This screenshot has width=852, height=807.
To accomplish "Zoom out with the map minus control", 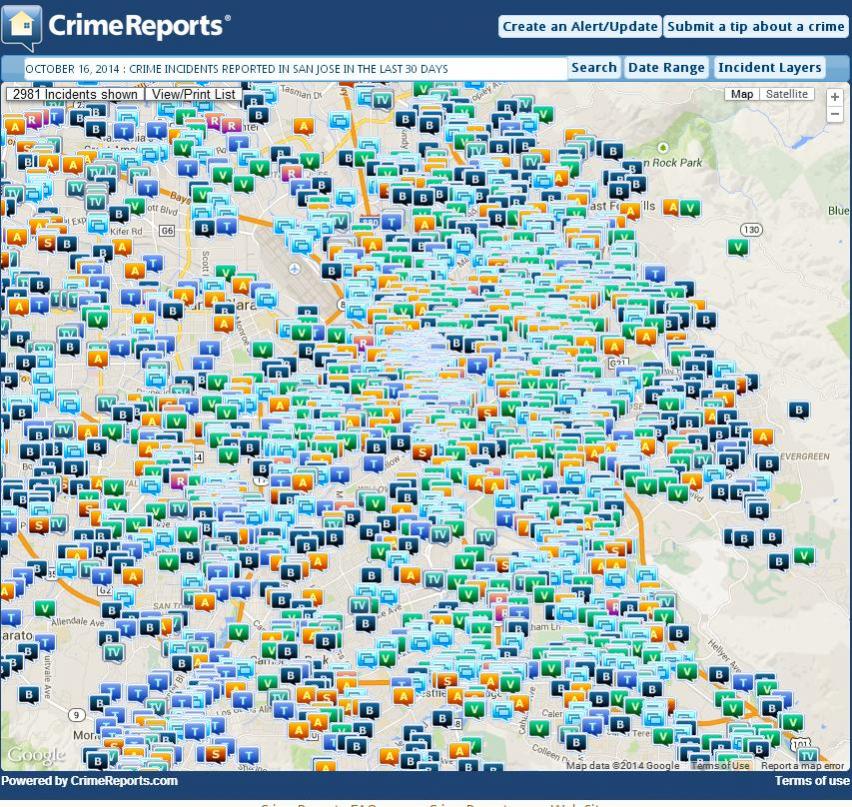I will pos(834,114).
